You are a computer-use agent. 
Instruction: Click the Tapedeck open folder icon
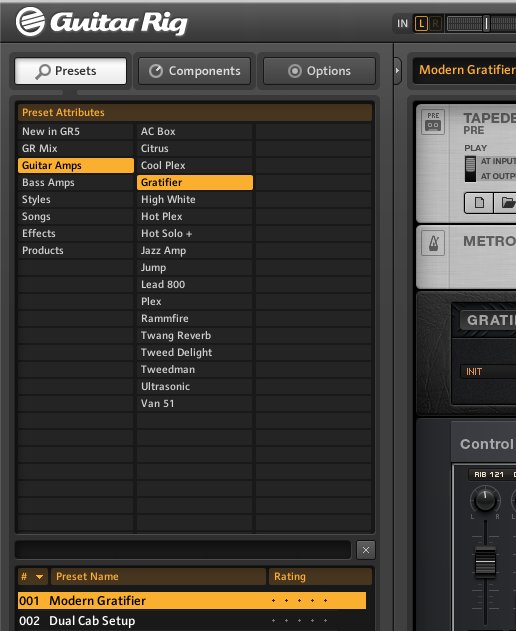pos(507,202)
